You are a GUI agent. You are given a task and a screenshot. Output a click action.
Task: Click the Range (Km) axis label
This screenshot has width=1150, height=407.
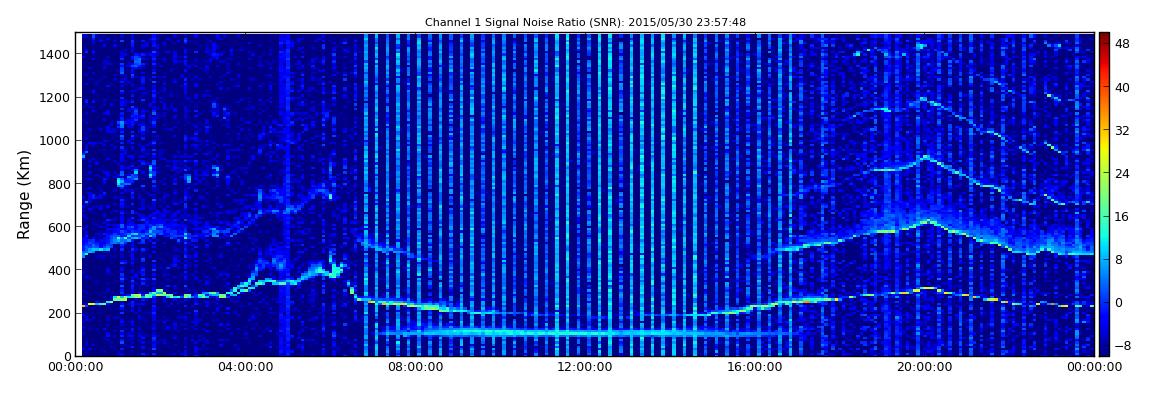24,194
